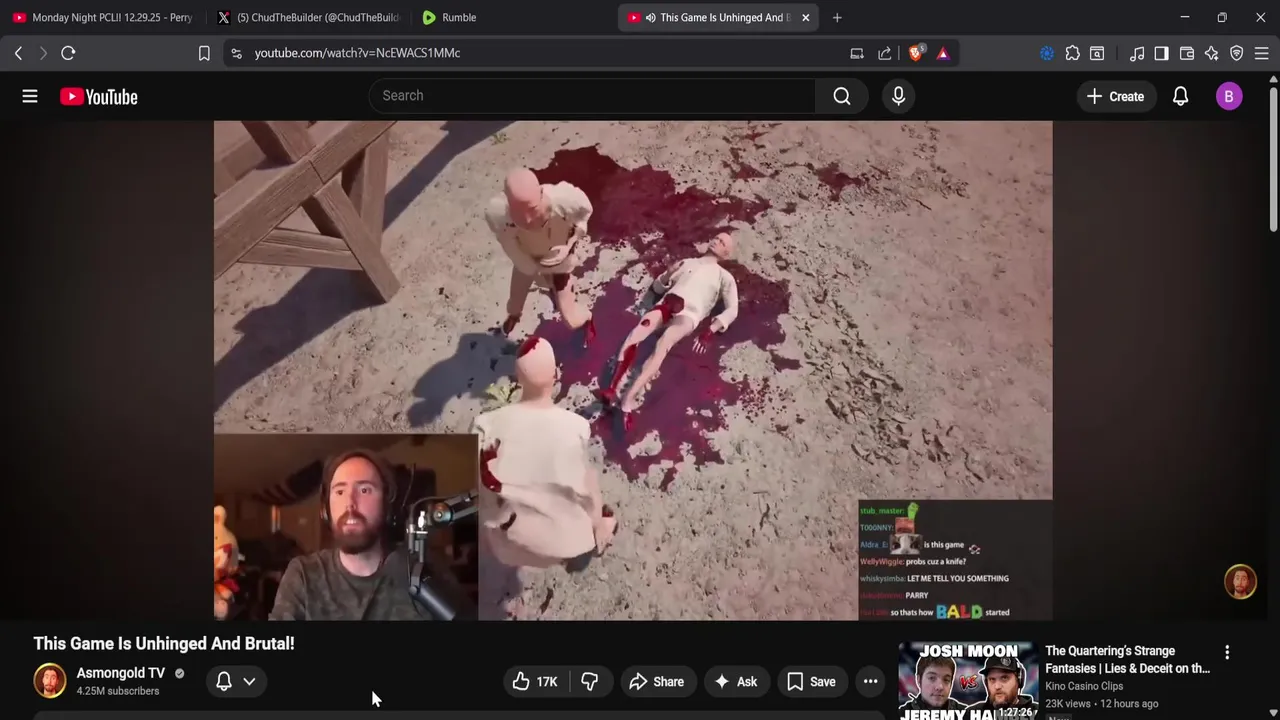Mute audio via the tab speaker icon
The width and height of the screenshot is (1280, 720).
[x=651, y=17]
